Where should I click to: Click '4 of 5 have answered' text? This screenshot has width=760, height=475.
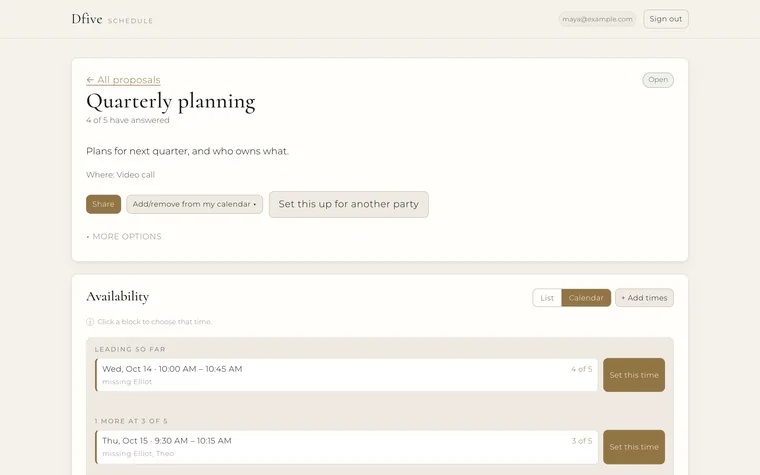(x=128, y=120)
